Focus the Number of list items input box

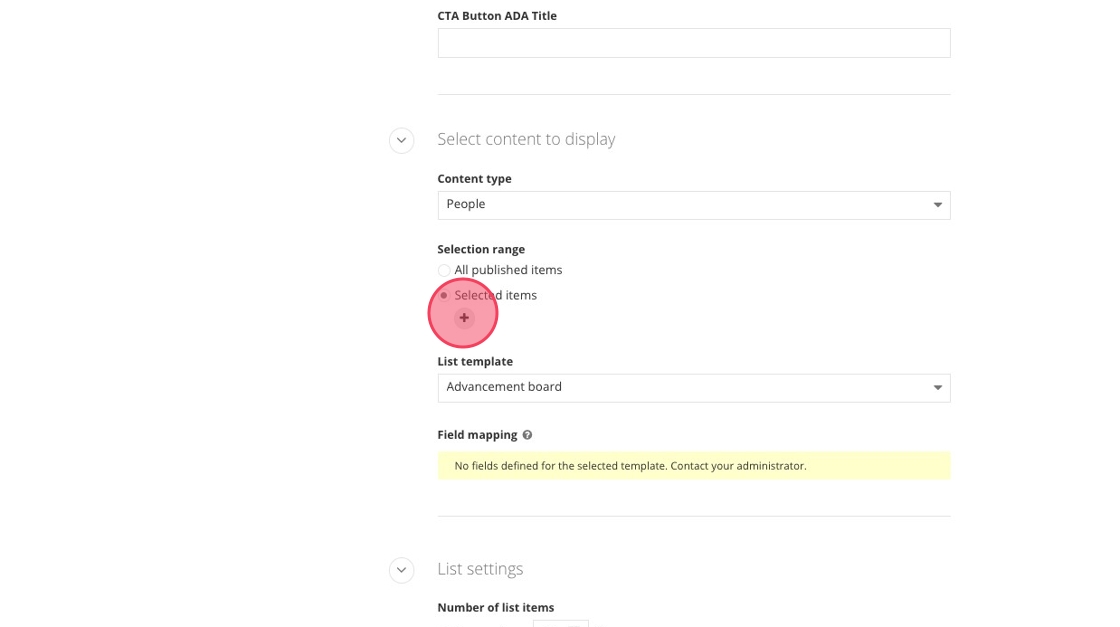(x=560, y=623)
